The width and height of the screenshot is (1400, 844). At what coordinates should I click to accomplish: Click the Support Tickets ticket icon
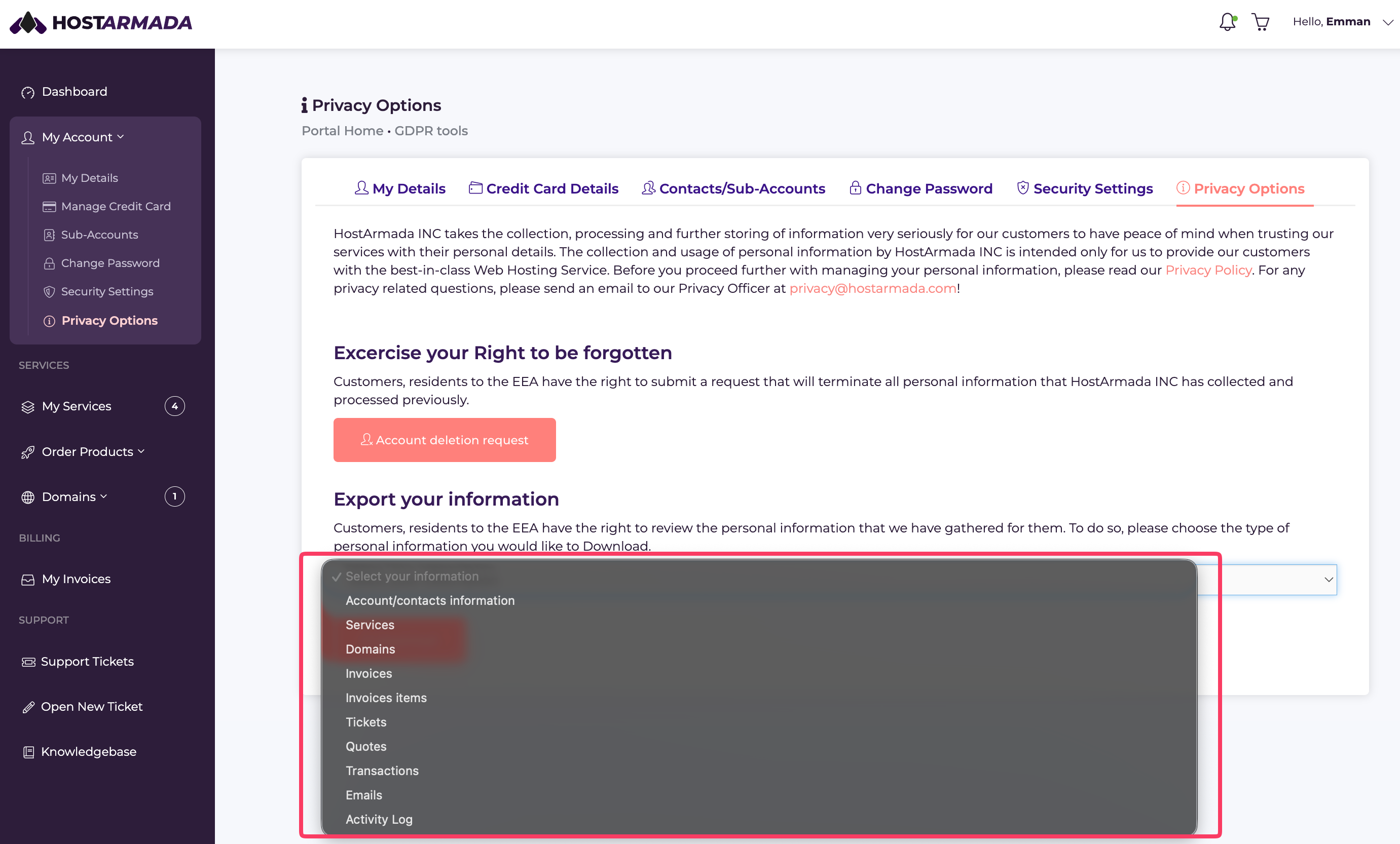[x=28, y=662]
